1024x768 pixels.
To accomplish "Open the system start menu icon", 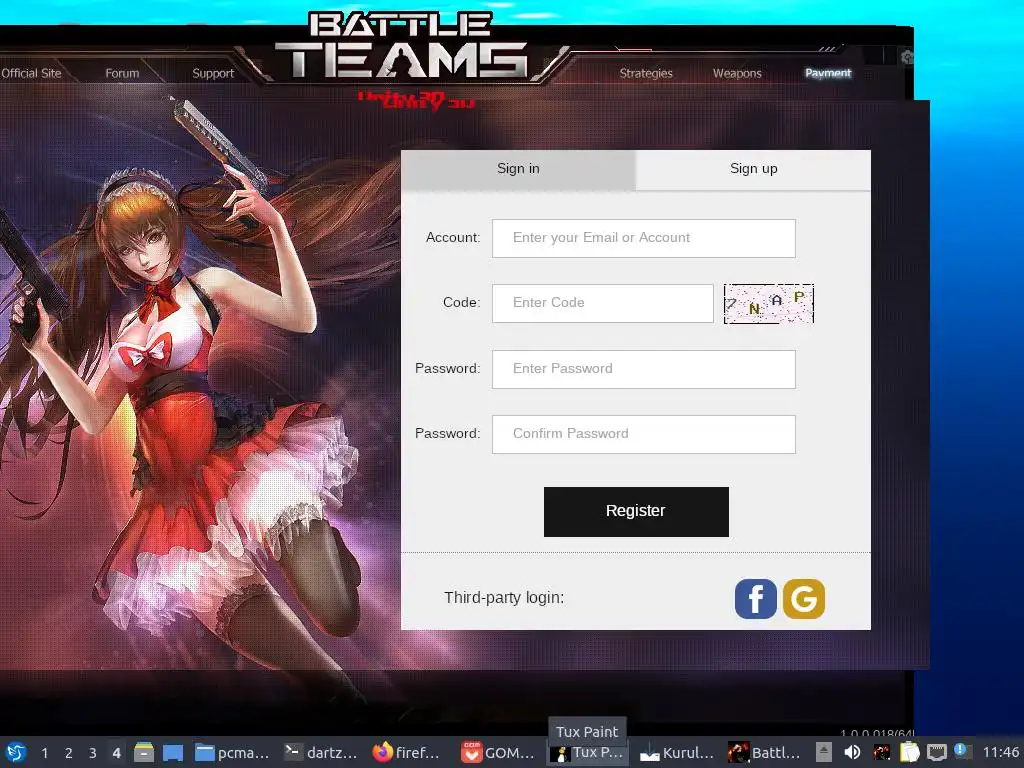I will (x=16, y=753).
